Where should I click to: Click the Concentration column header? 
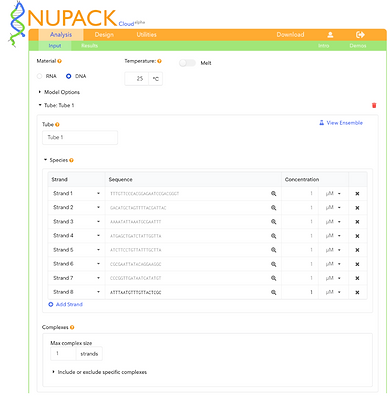coord(302,179)
